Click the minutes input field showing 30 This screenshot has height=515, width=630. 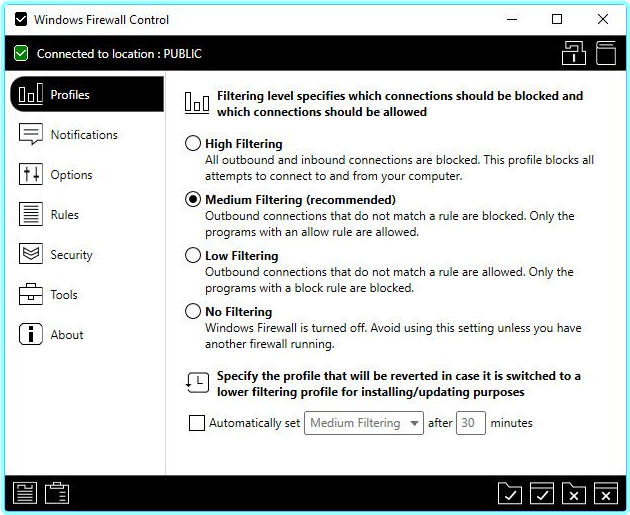(470, 423)
